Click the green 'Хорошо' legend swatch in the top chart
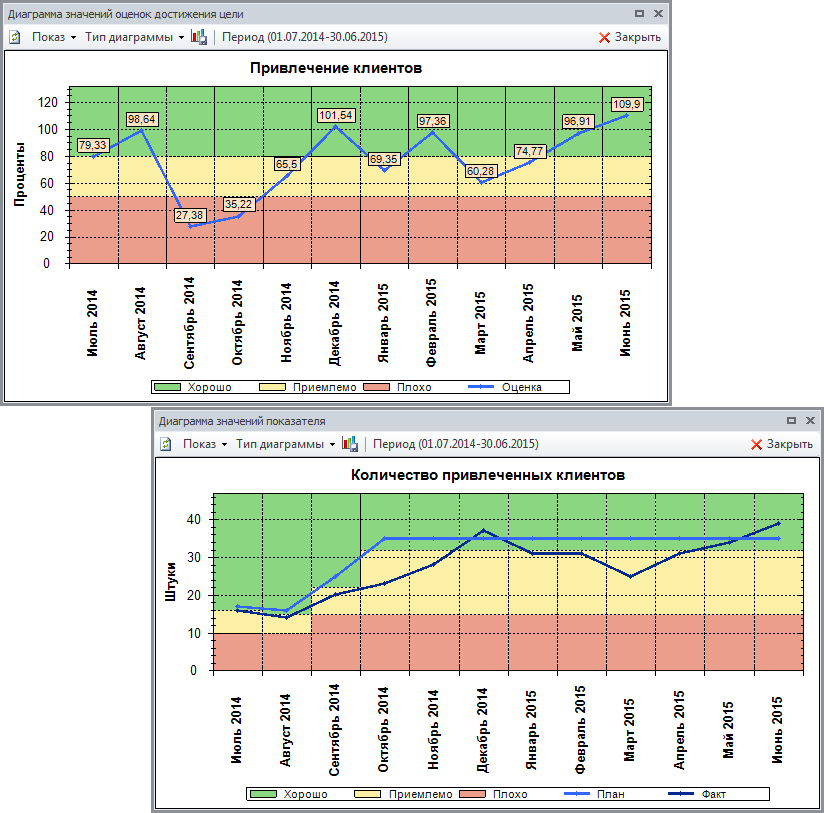The width and height of the screenshot is (824, 813). [x=179, y=387]
